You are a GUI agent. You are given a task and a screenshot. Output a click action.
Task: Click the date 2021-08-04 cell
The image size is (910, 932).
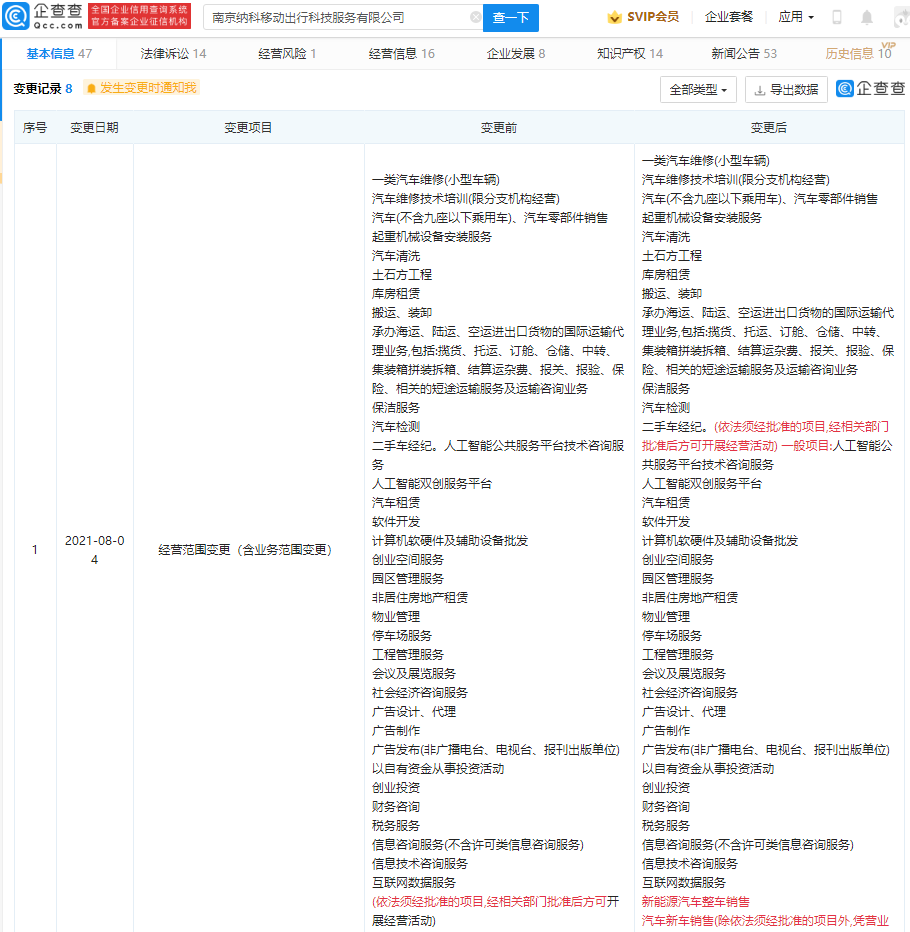[x=95, y=550]
